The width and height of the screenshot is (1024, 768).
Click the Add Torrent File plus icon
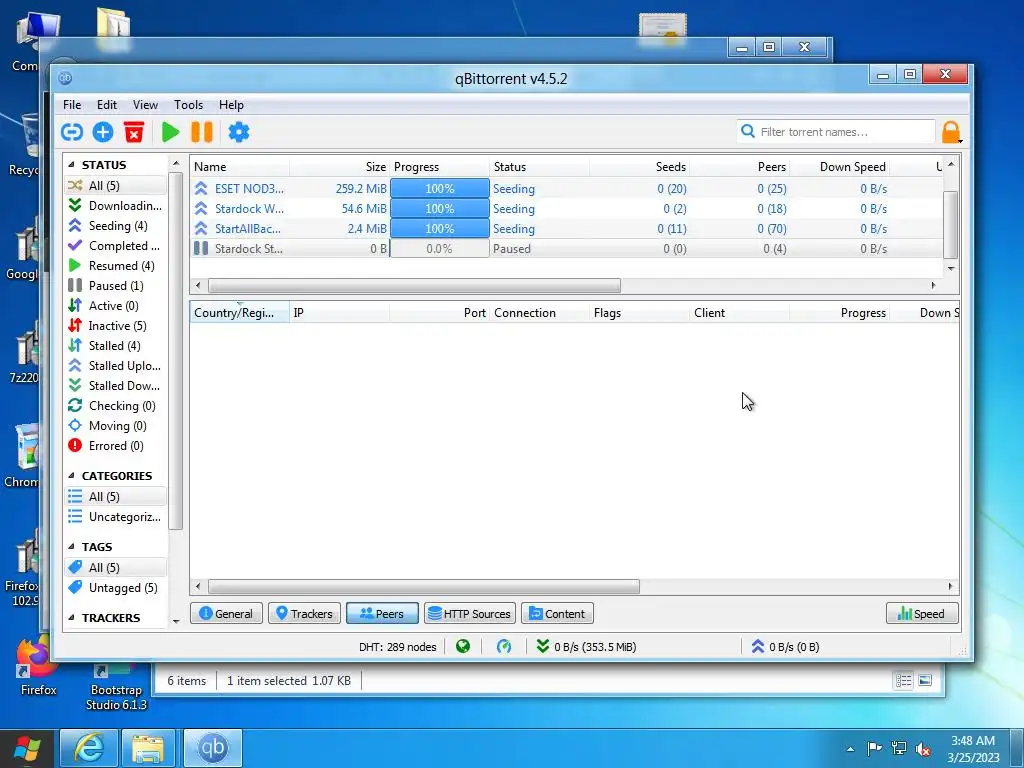(x=103, y=132)
